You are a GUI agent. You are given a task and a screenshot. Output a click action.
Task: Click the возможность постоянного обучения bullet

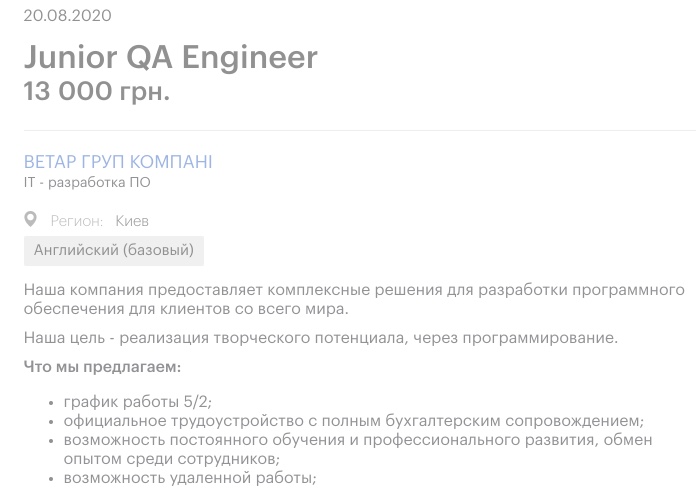(358, 449)
